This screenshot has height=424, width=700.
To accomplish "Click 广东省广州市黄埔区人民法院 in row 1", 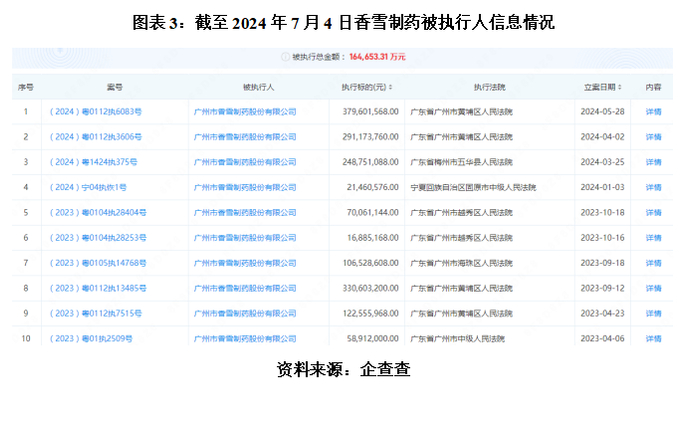I will click(462, 112).
